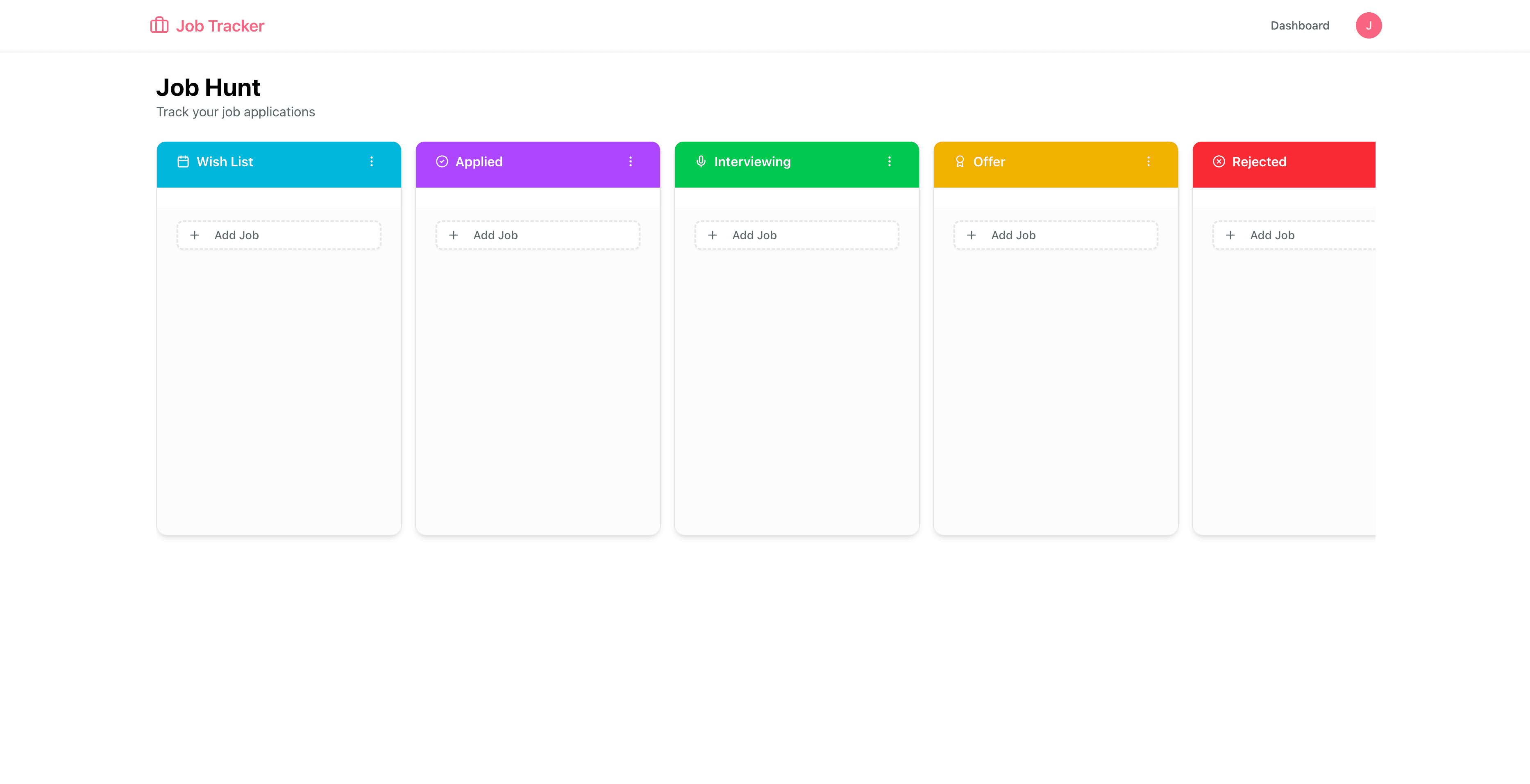Open the Wish List column options menu

click(x=372, y=161)
